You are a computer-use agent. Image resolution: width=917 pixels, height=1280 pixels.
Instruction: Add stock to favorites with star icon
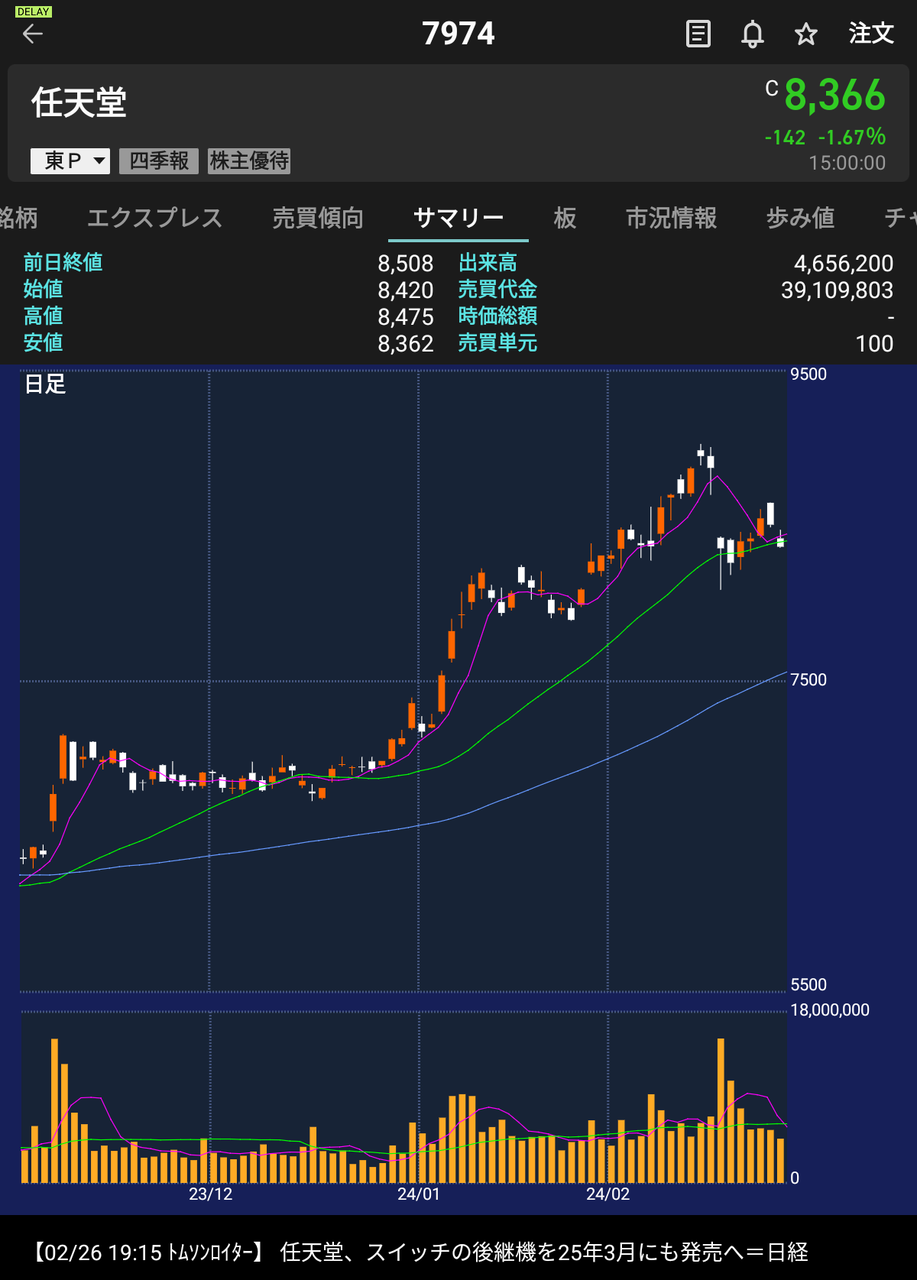[x=806, y=34]
